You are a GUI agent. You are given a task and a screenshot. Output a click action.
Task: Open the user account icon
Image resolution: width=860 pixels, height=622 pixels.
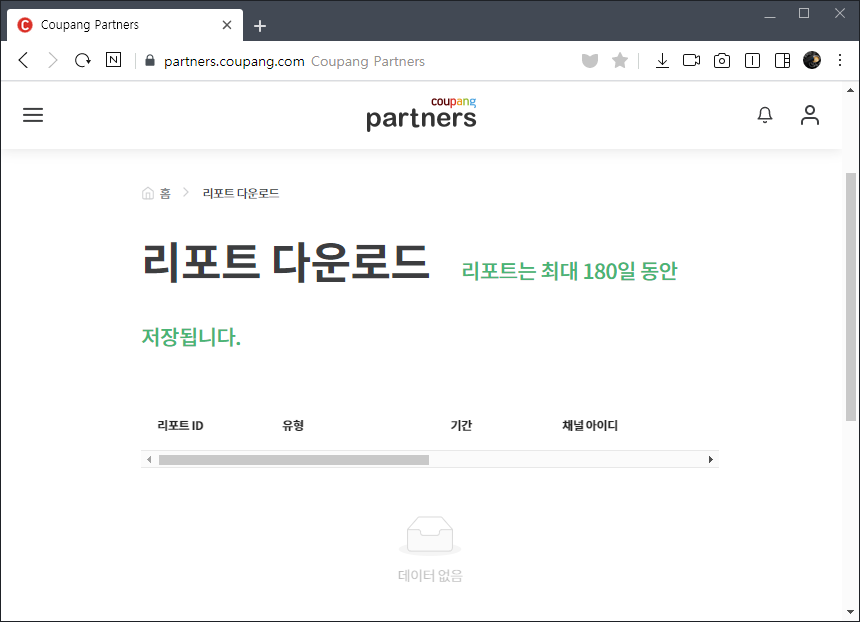tap(810, 115)
